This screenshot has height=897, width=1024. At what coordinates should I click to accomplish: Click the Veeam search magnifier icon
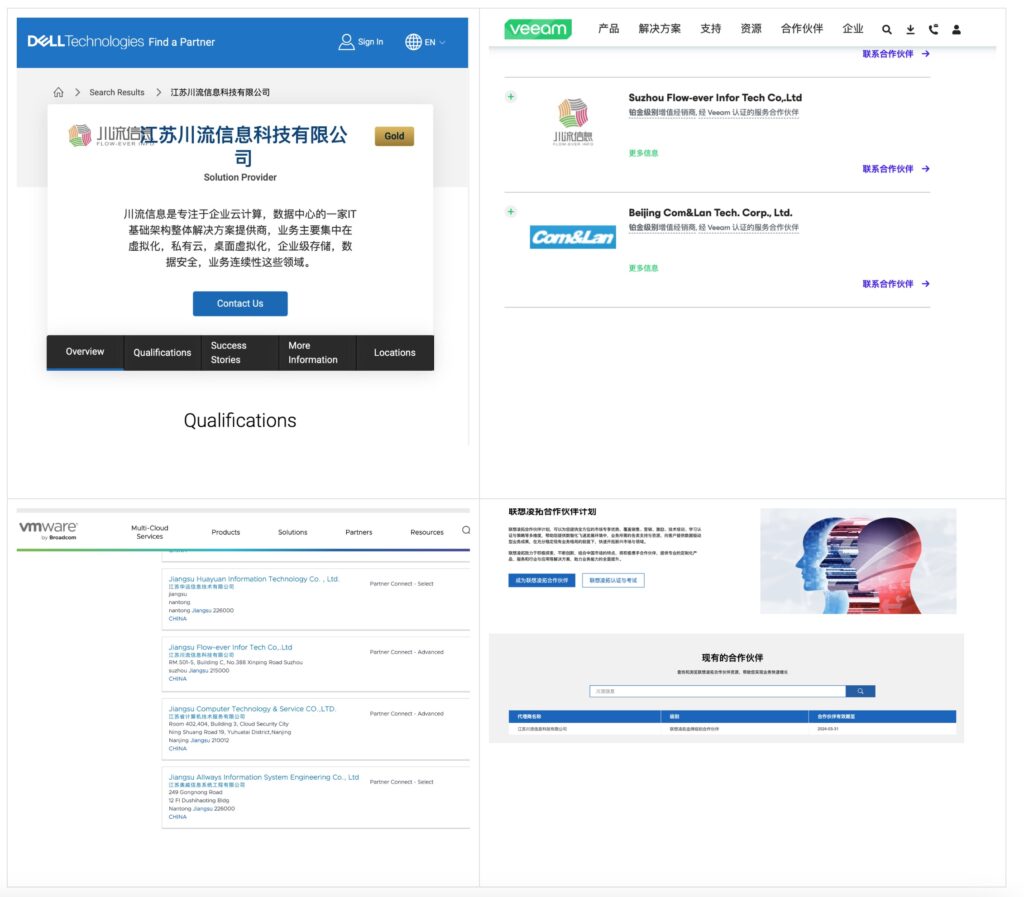click(x=886, y=29)
